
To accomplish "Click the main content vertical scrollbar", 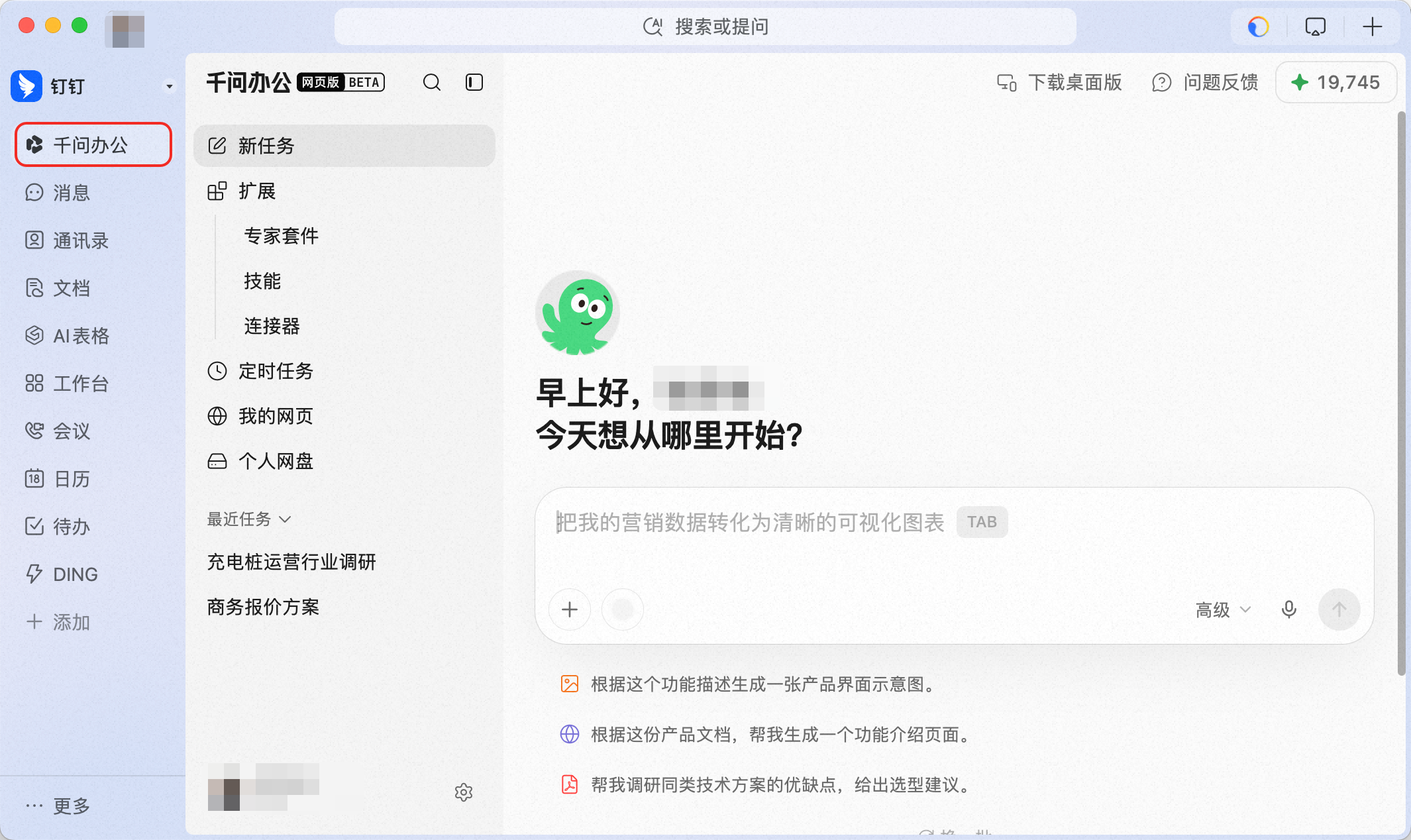I will [x=1401, y=394].
